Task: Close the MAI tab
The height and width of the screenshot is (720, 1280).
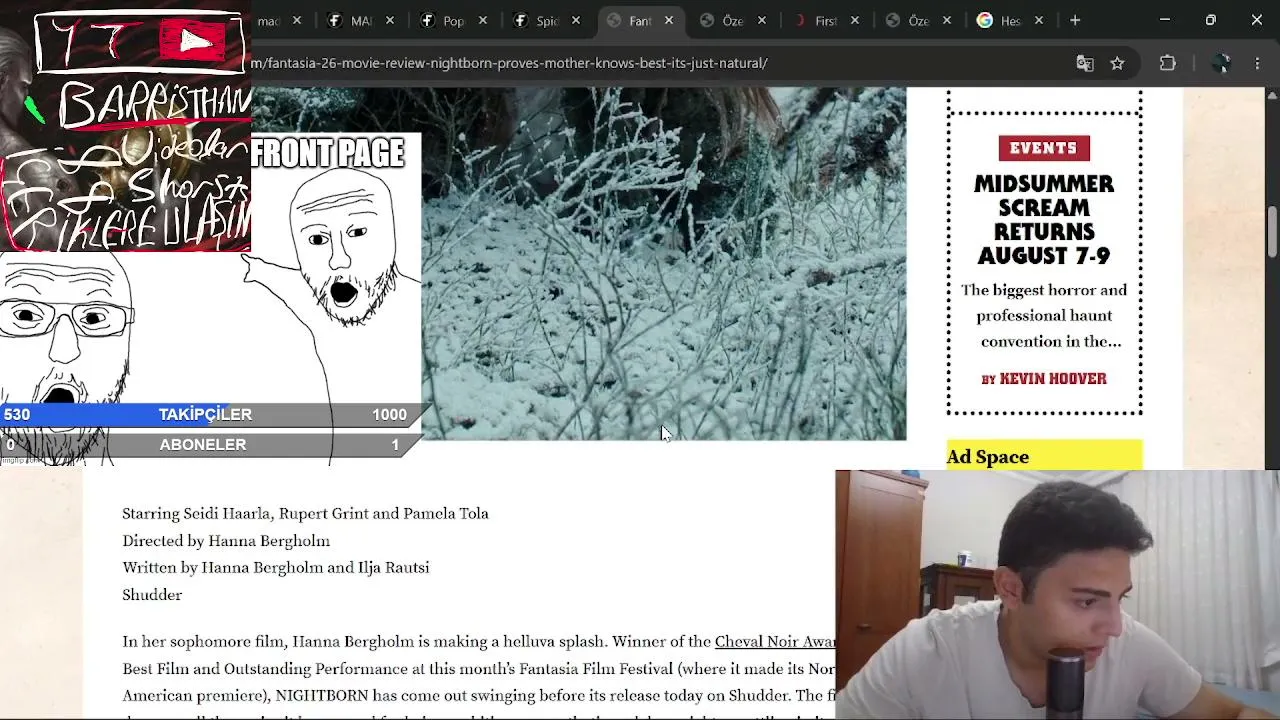Action: tap(390, 20)
